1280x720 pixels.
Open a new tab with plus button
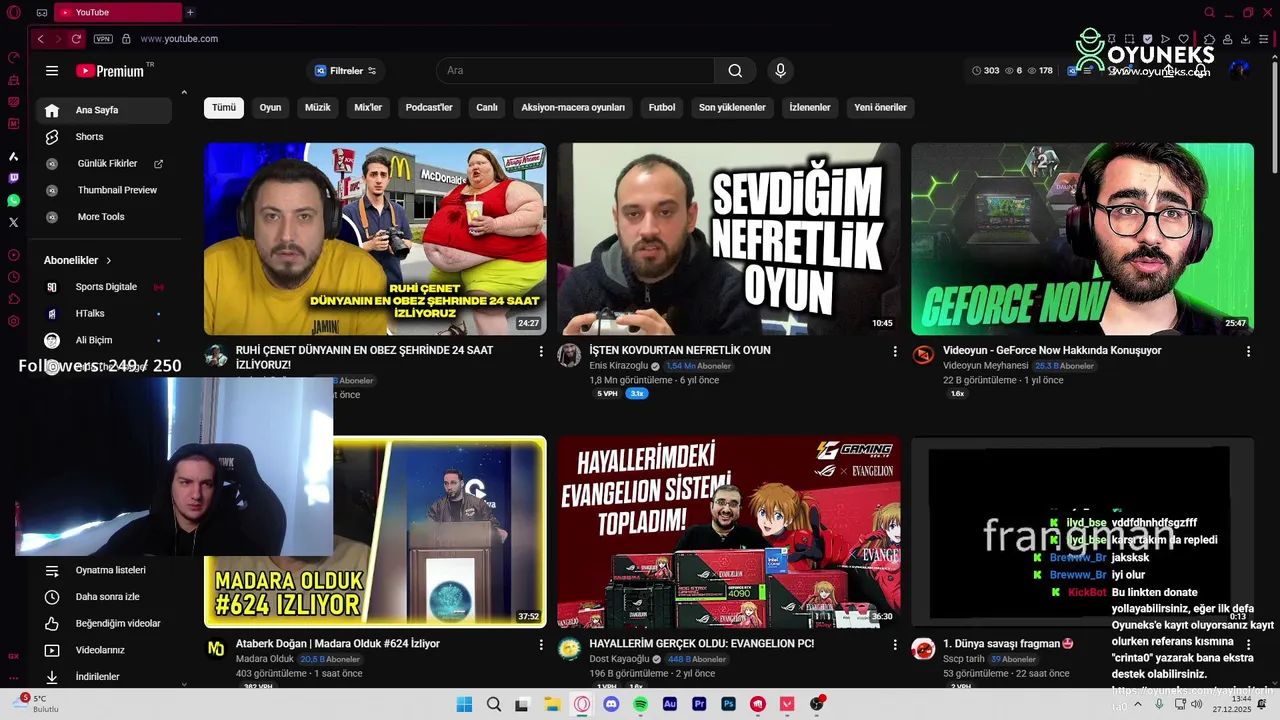click(x=190, y=12)
